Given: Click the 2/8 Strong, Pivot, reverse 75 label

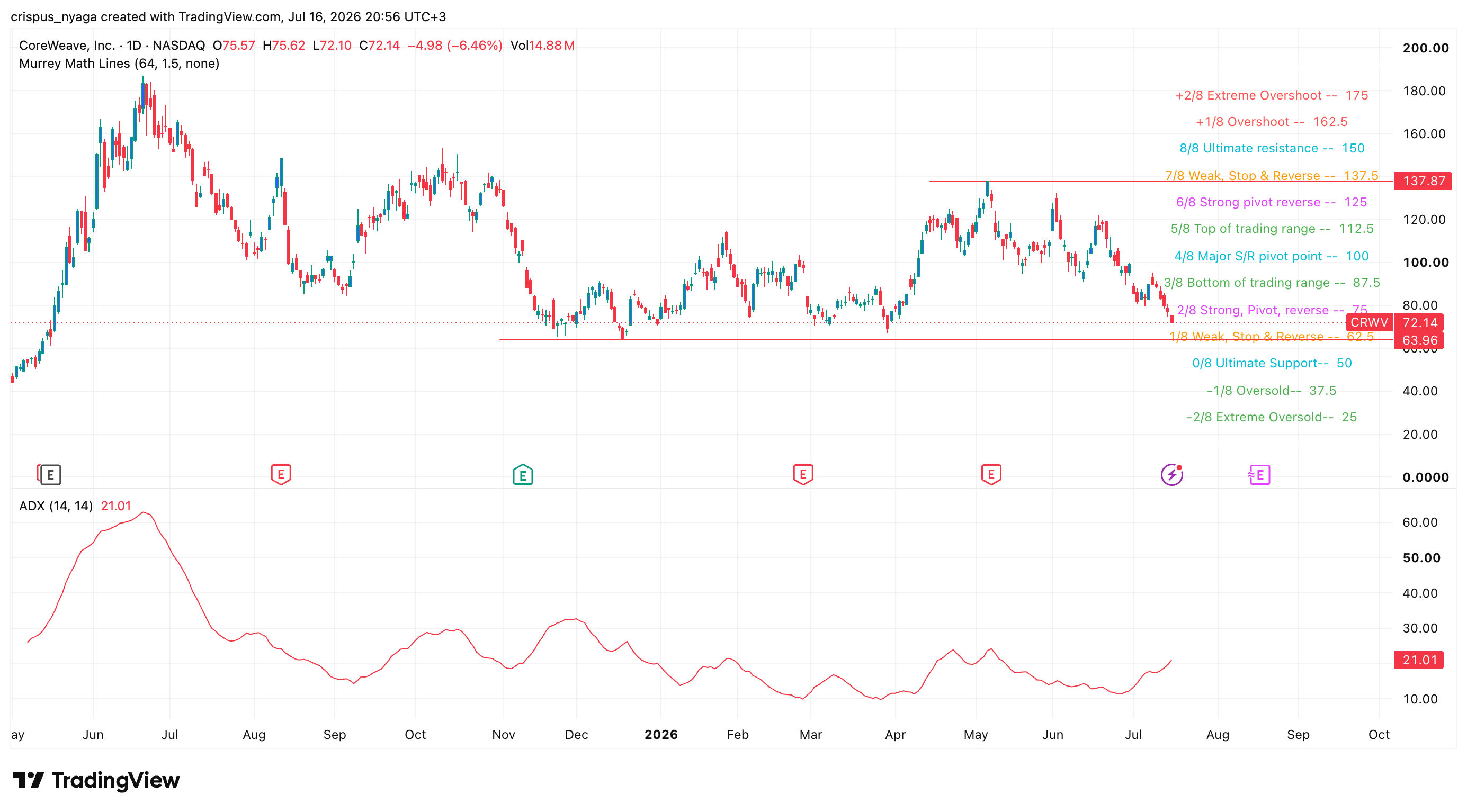Looking at the screenshot, I should pyautogui.click(x=1272, y=310).
